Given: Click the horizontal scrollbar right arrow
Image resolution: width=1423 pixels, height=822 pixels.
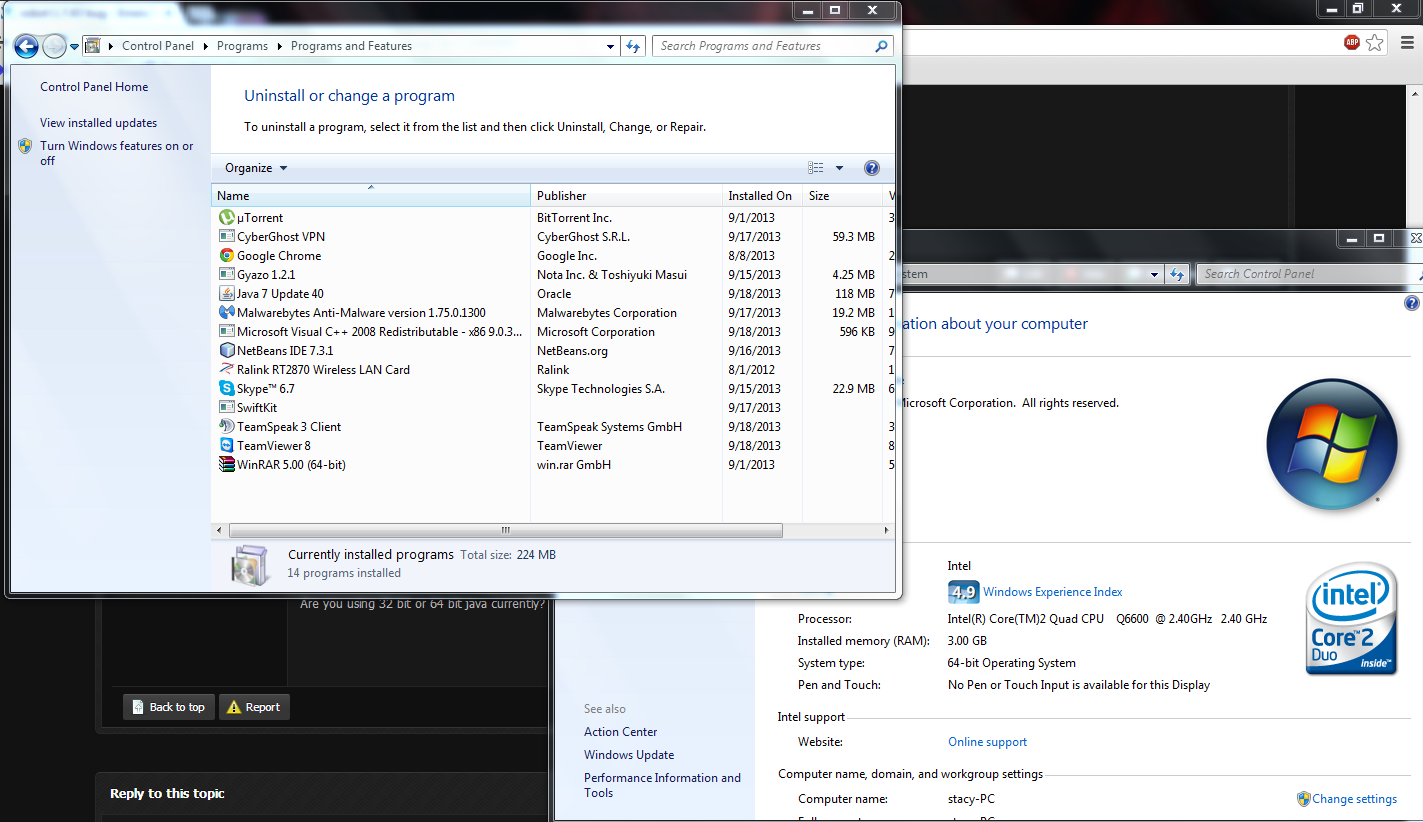Looking at the screenshot, I should click(x=887, y=530).
